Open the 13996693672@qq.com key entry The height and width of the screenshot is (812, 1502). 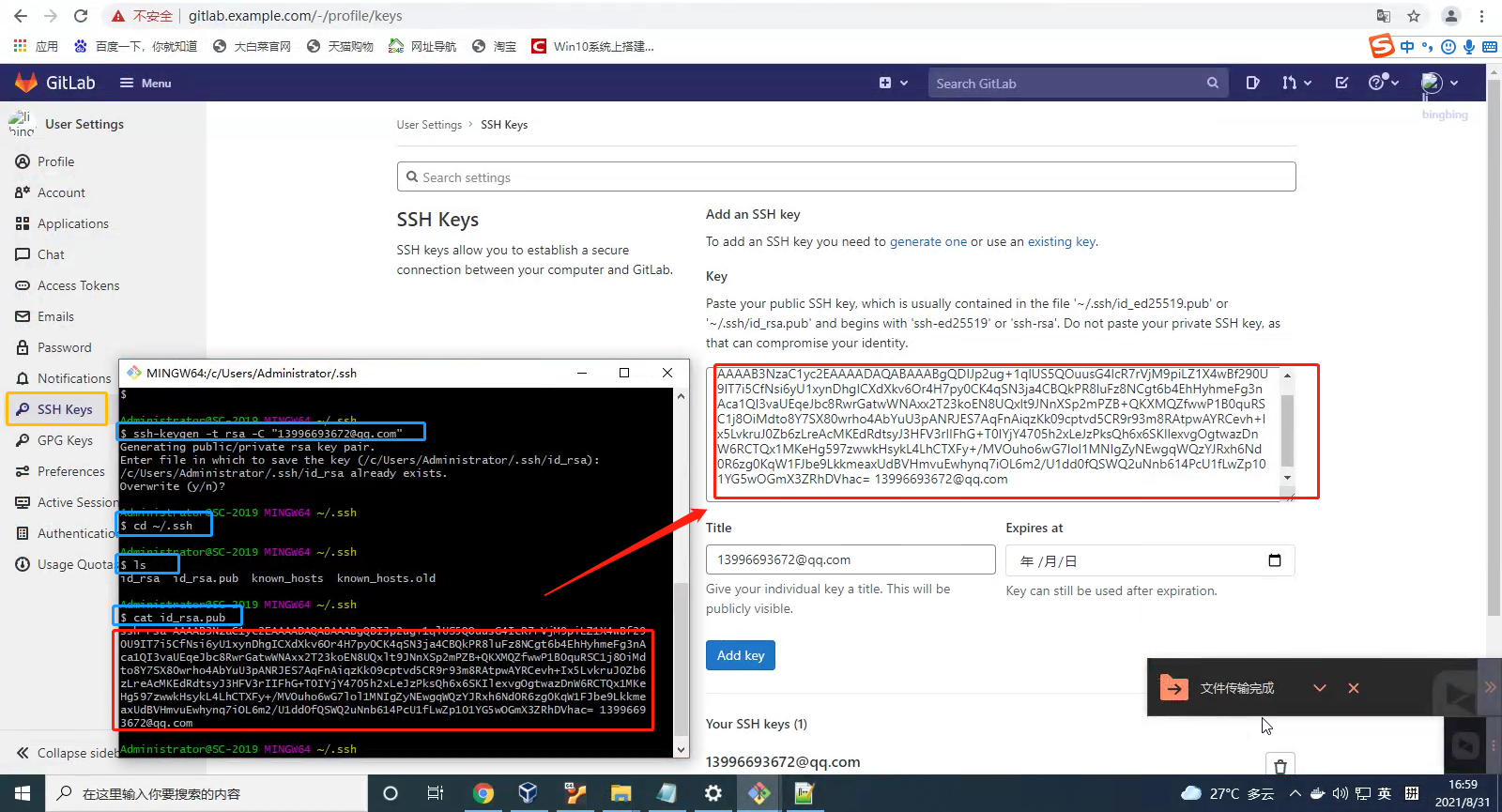(783, 761)
